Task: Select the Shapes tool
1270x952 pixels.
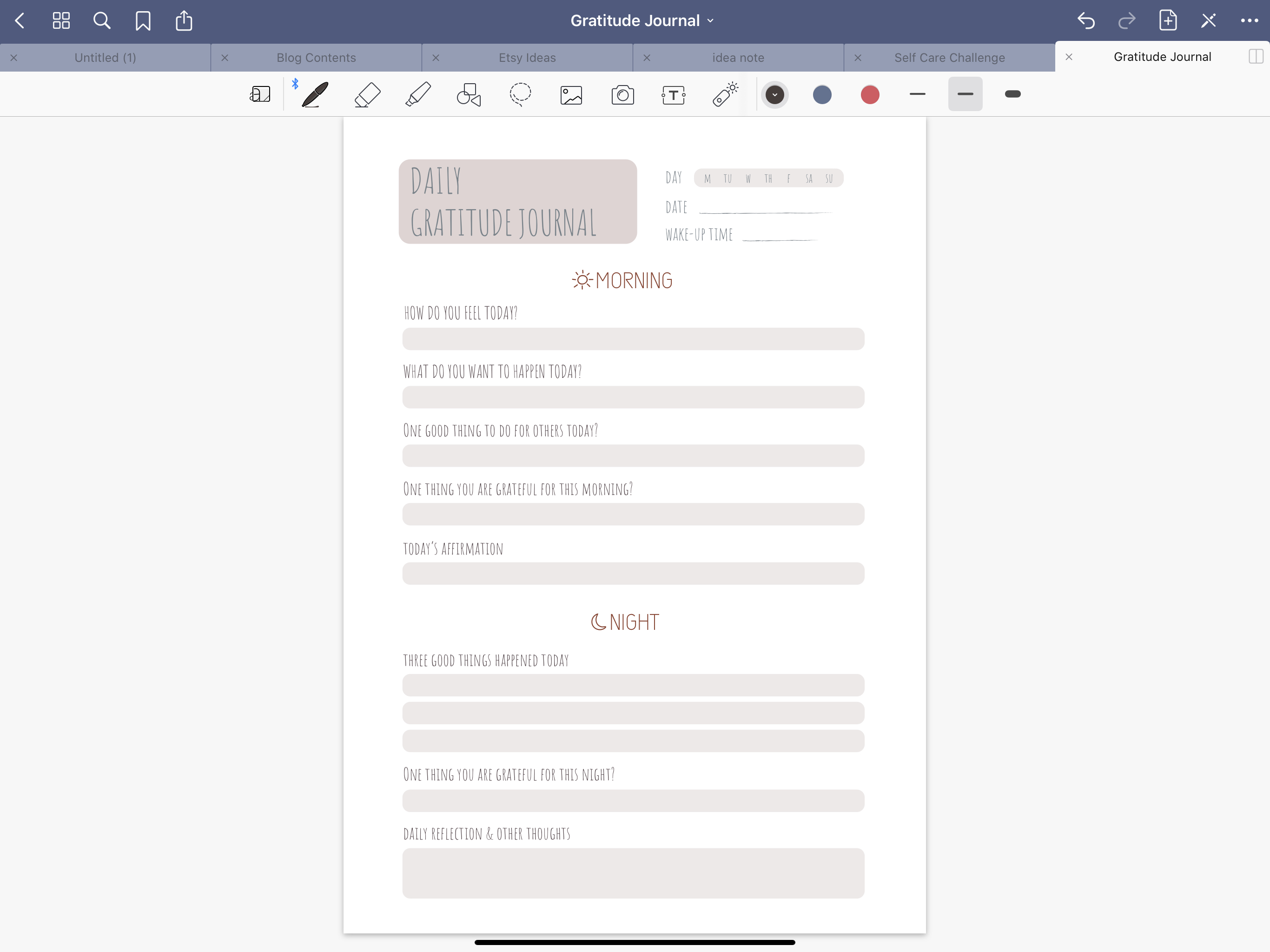Action: coord(469,95)
